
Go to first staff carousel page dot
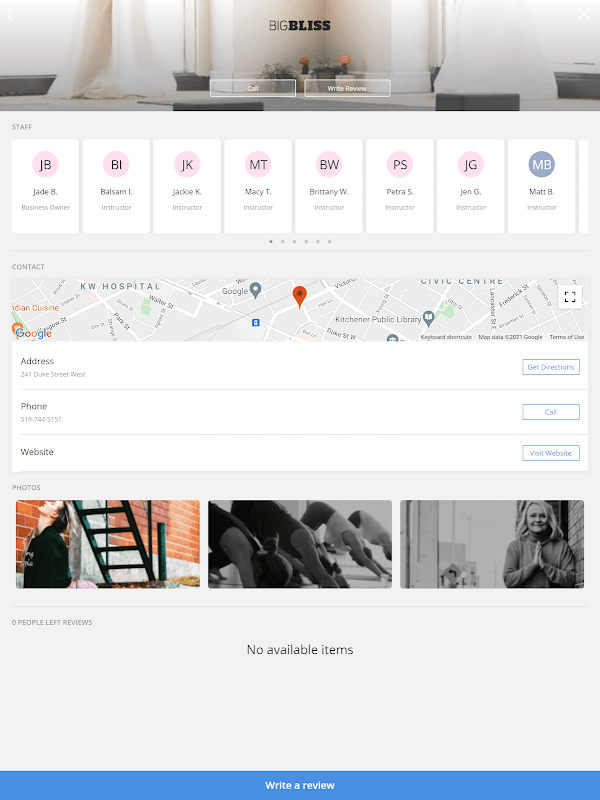coord(271,242)
